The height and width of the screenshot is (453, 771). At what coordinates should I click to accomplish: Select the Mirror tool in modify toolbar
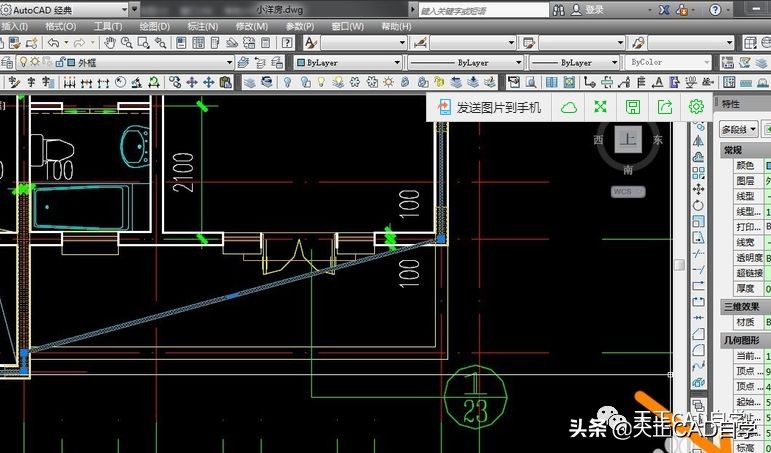tap(698, 141)
